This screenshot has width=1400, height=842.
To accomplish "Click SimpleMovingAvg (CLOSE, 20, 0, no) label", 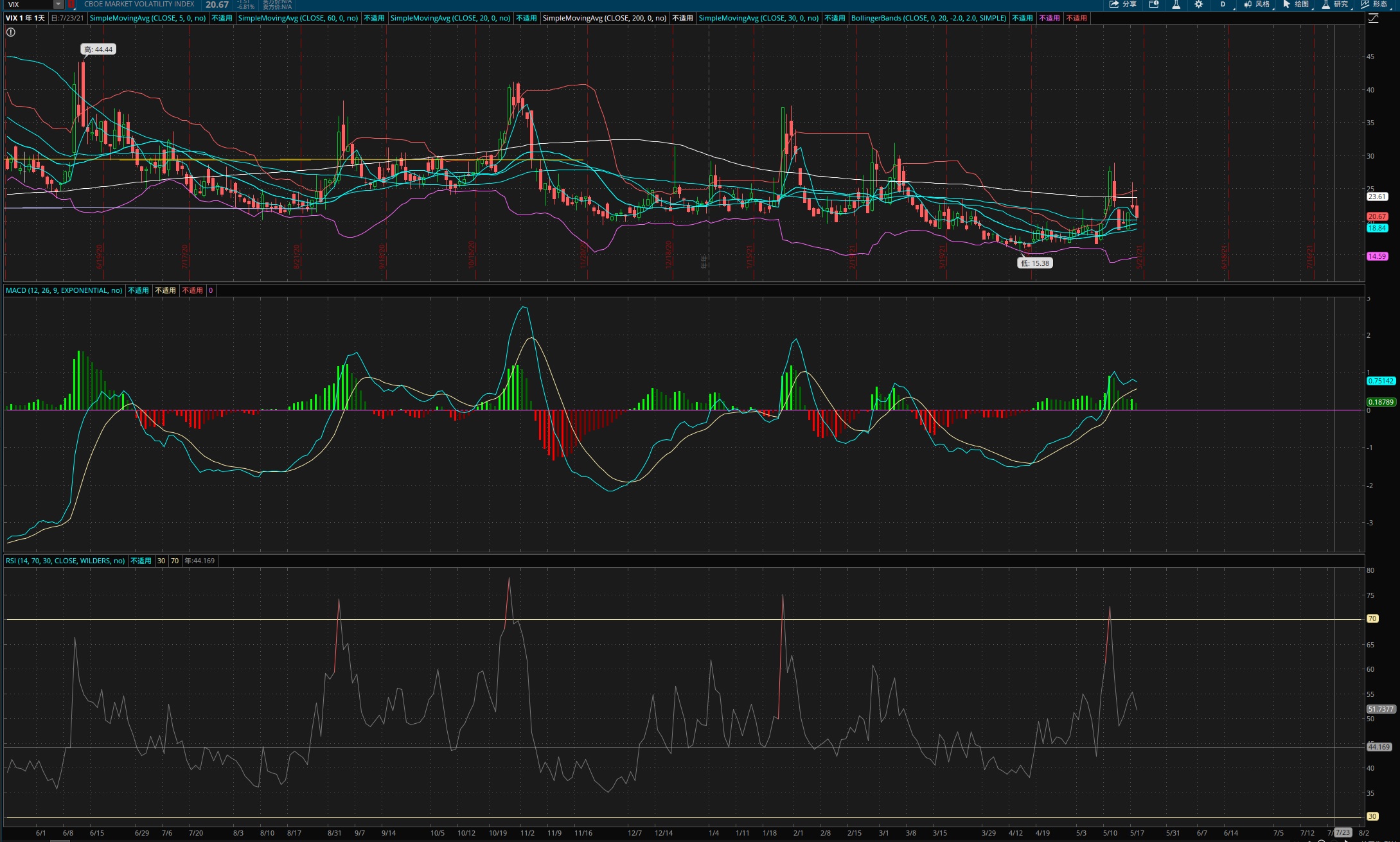I will click(x=450, y=18).
